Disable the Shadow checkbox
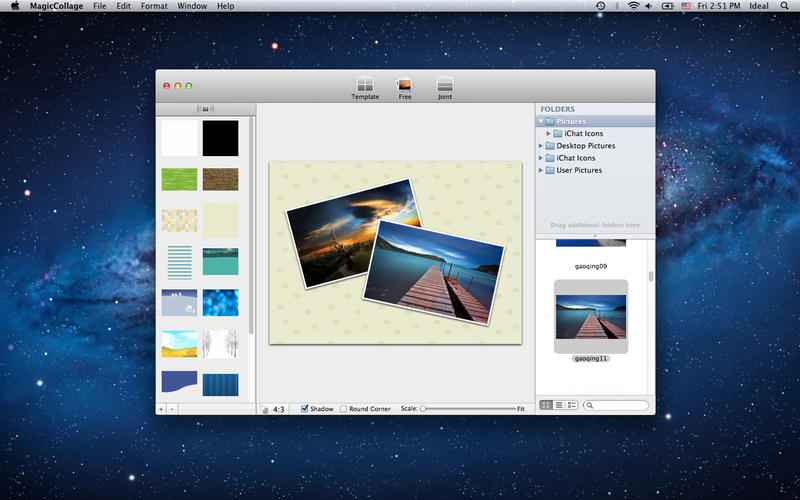The image size is (800, 500). [x=305, y=409]
